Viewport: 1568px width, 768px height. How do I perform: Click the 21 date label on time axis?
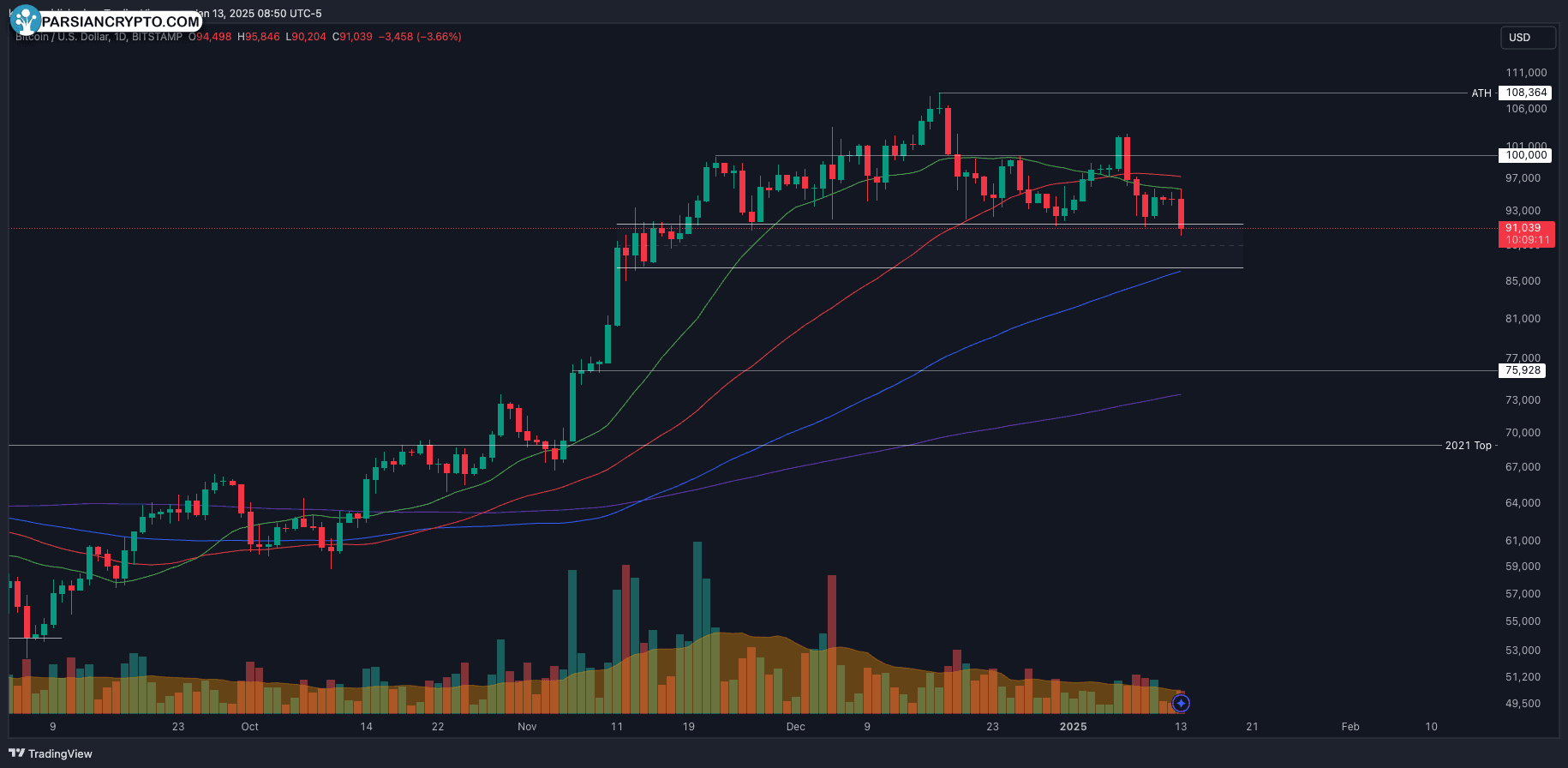(1252, 727)
